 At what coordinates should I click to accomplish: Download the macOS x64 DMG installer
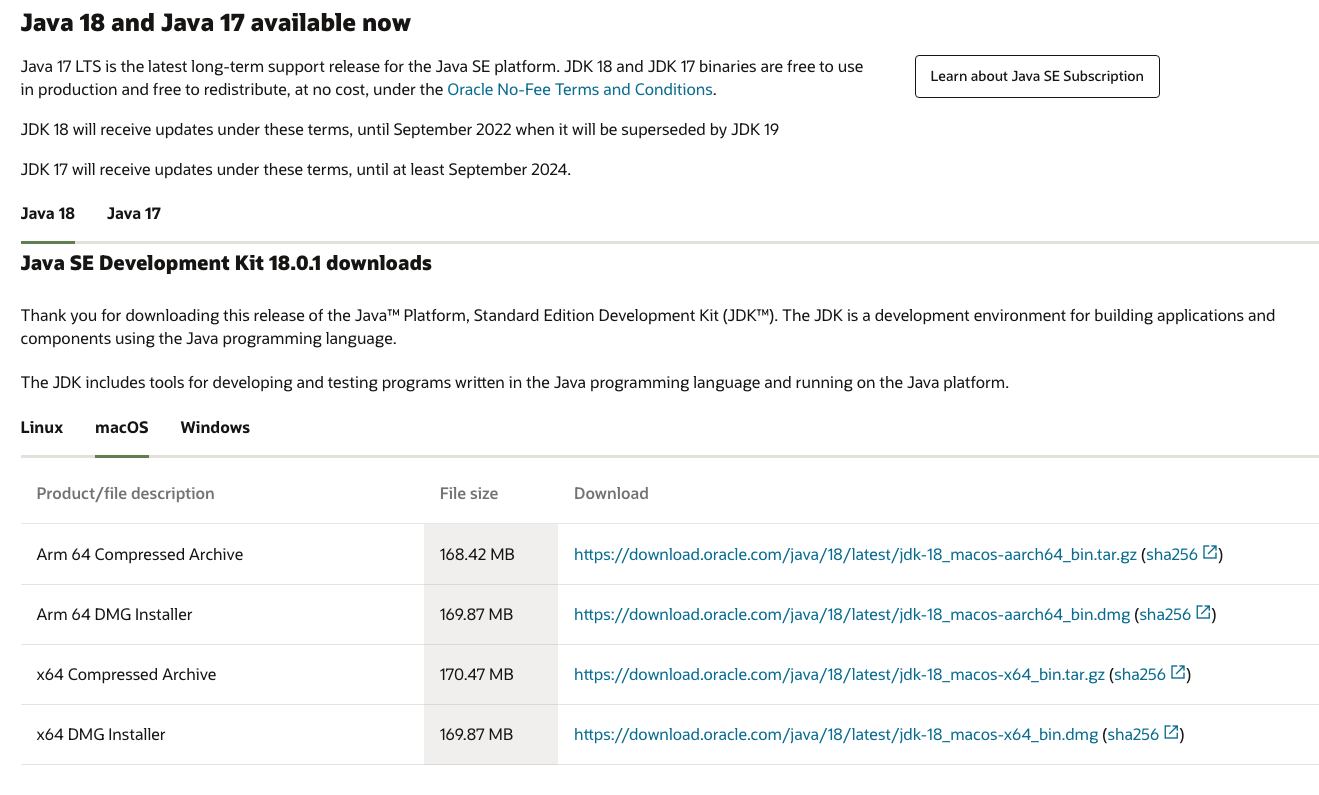836,735
